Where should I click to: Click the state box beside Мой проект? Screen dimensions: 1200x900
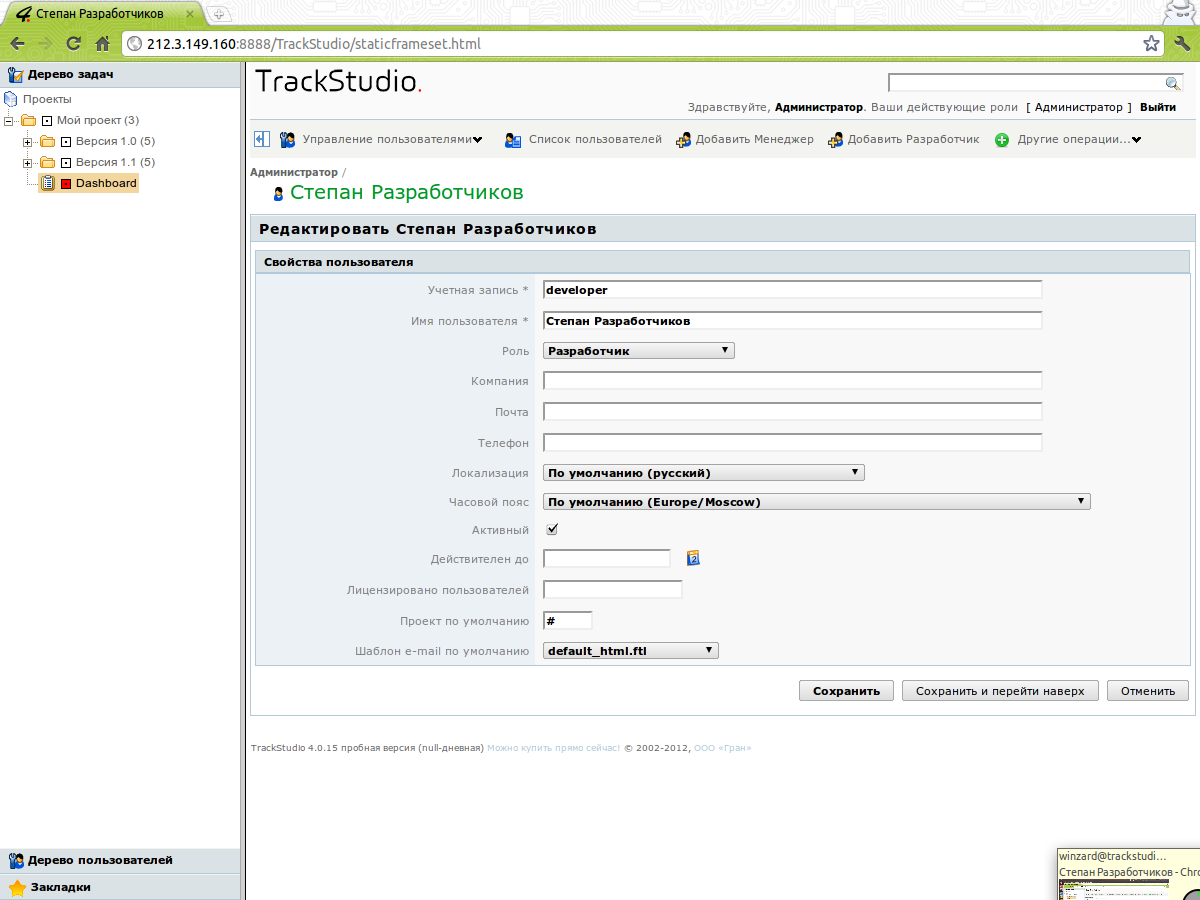pyautogui.click(x=47, y=120)
